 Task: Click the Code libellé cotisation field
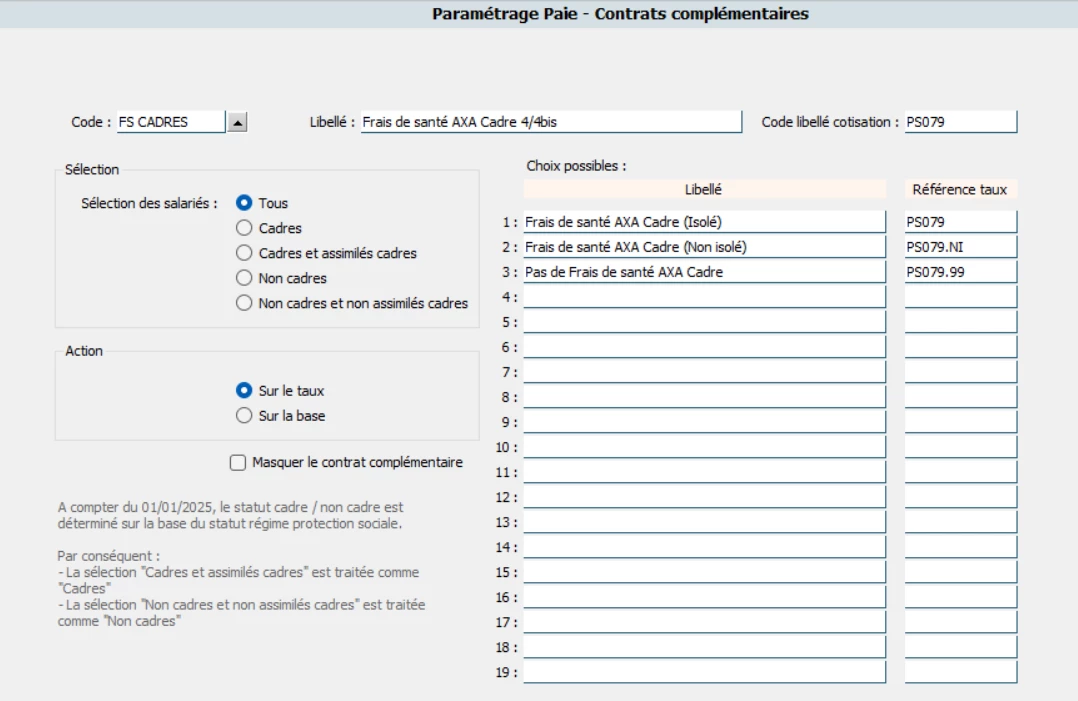coord(960,122)
